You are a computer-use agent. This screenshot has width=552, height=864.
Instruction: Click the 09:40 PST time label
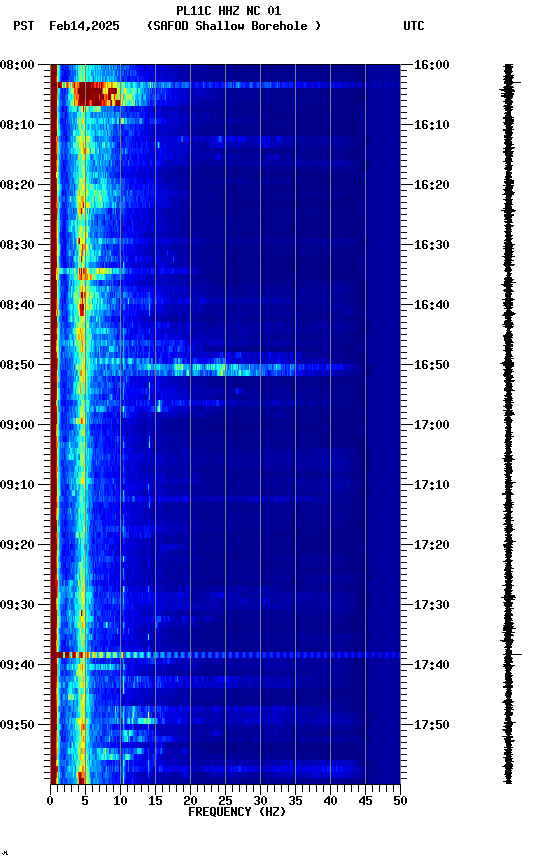[x=17, y=665]
